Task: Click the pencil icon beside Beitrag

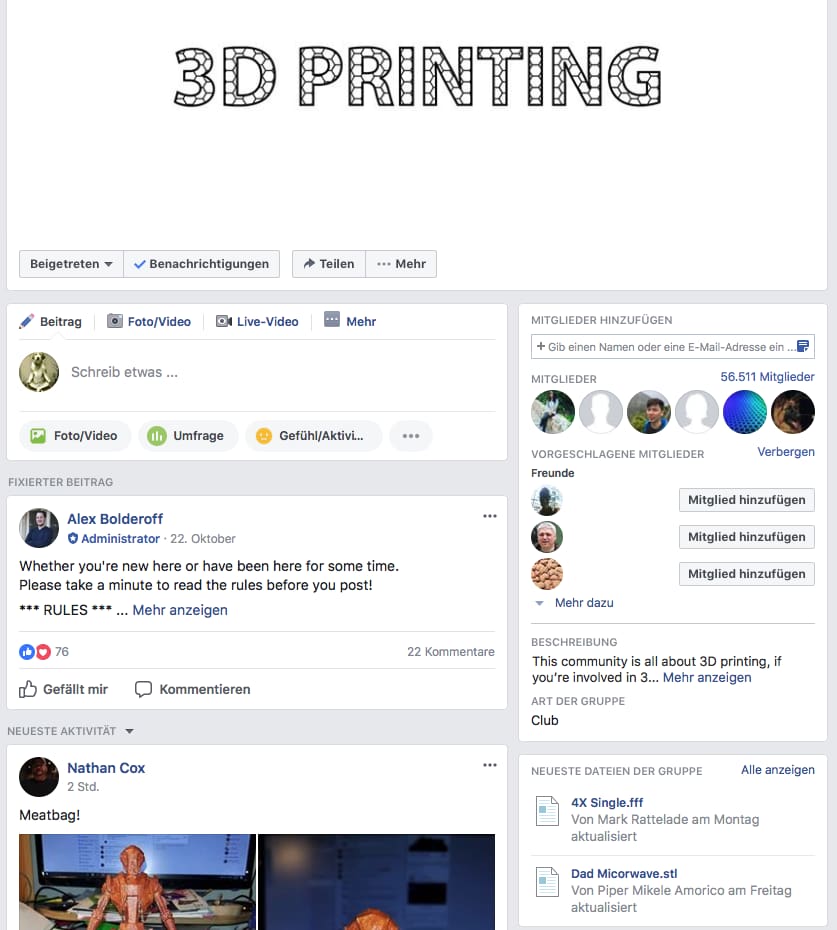Action: (27, 321)
